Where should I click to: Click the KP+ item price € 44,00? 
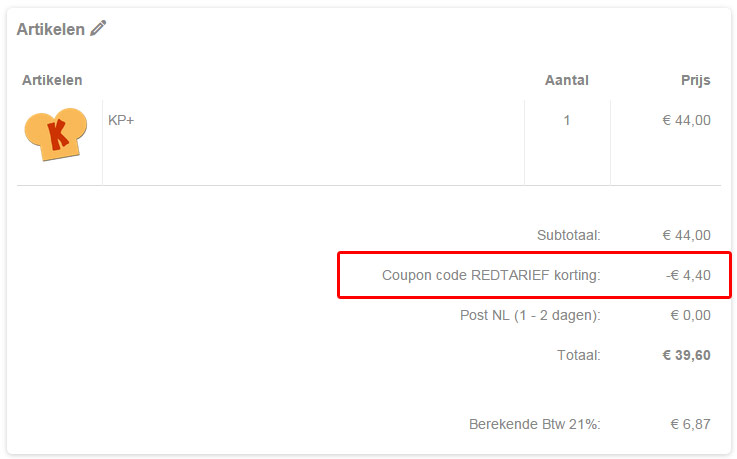[x=686, y=120]
